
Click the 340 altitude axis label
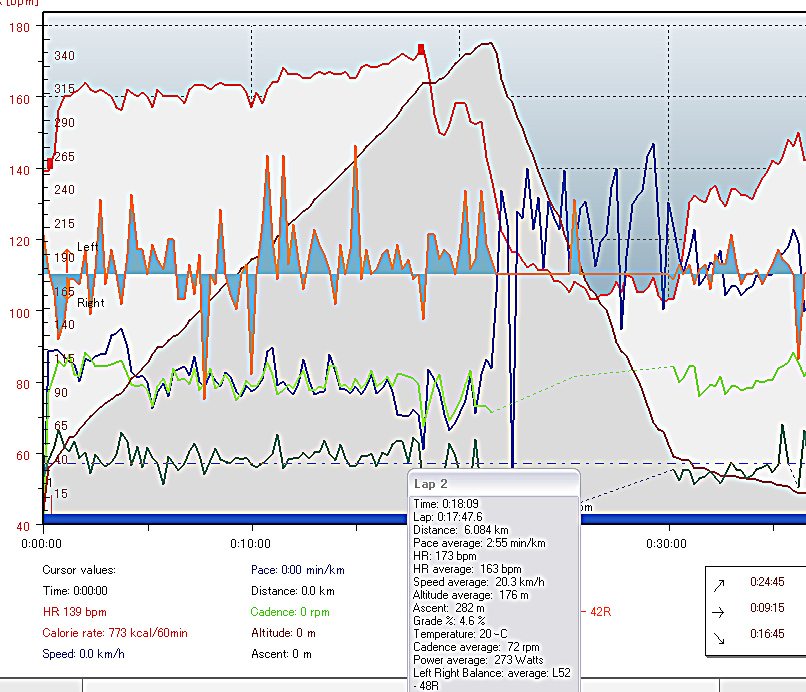64,56
